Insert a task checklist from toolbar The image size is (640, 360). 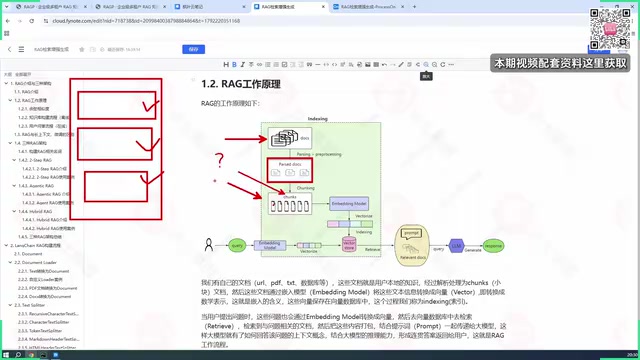click(x=284, y=64)
